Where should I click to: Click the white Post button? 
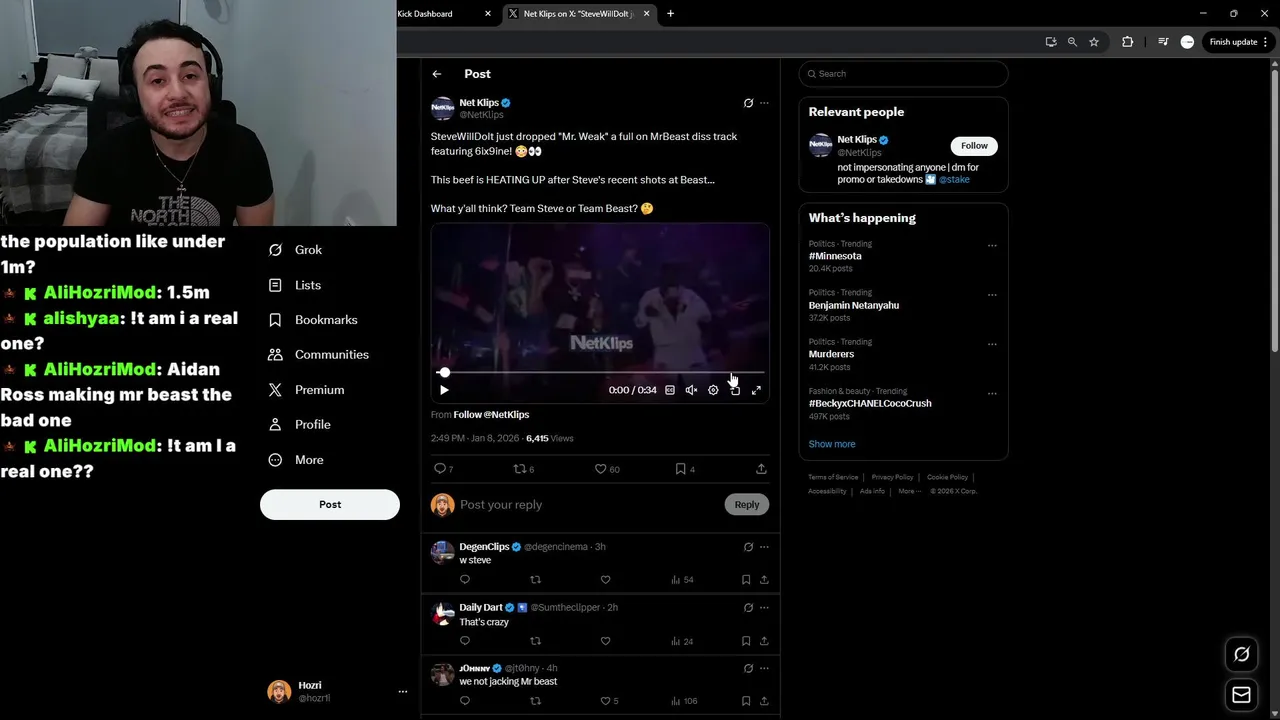click(x=330, y=504)
